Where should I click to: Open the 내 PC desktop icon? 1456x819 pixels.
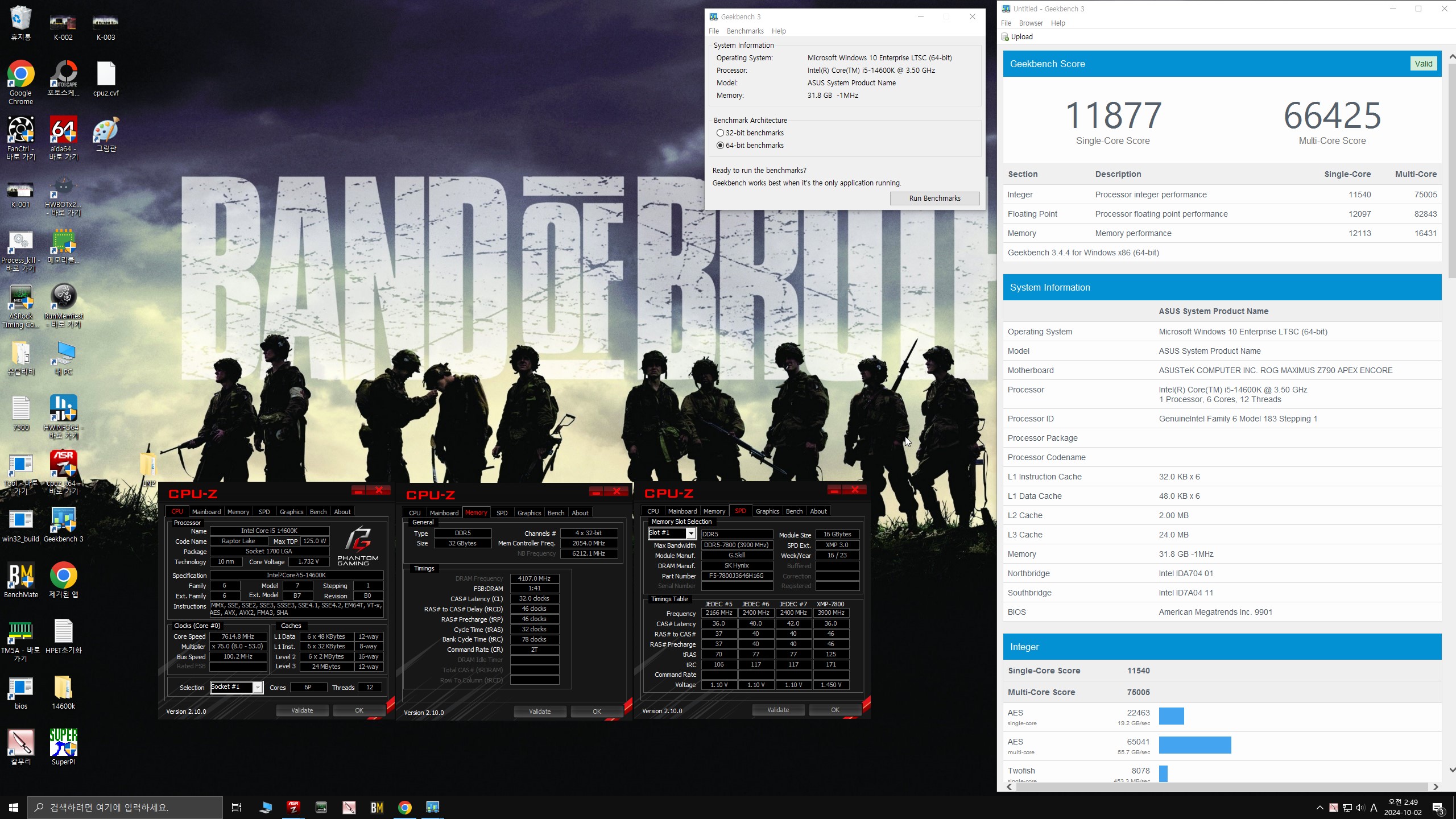coord(63,358)
